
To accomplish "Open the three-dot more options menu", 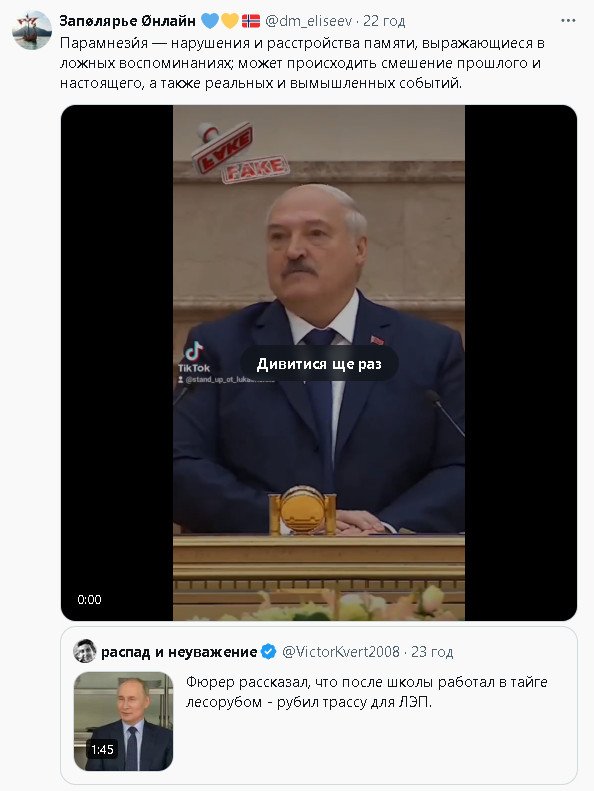I will click(568, 21).
